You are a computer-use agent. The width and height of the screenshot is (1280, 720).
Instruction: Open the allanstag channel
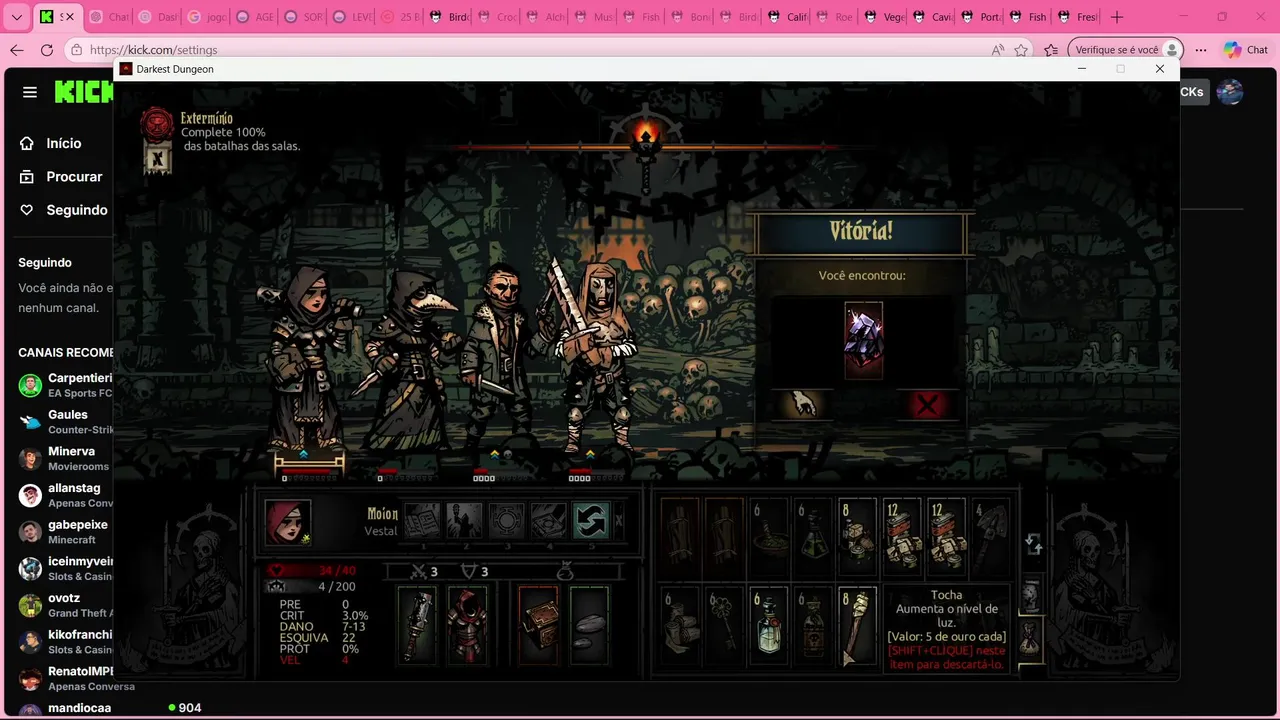[65, 495]
